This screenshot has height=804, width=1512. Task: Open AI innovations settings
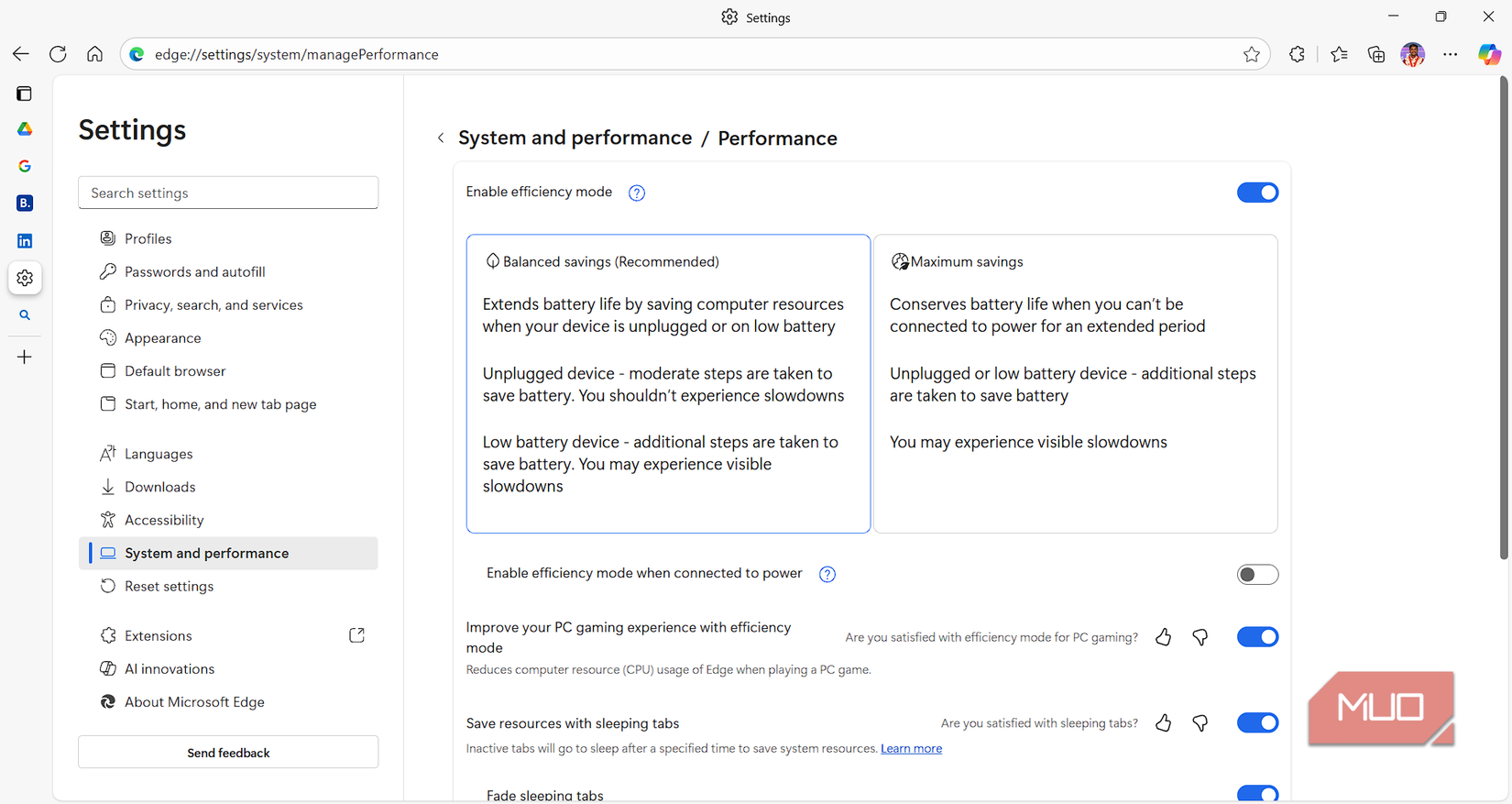228,668
